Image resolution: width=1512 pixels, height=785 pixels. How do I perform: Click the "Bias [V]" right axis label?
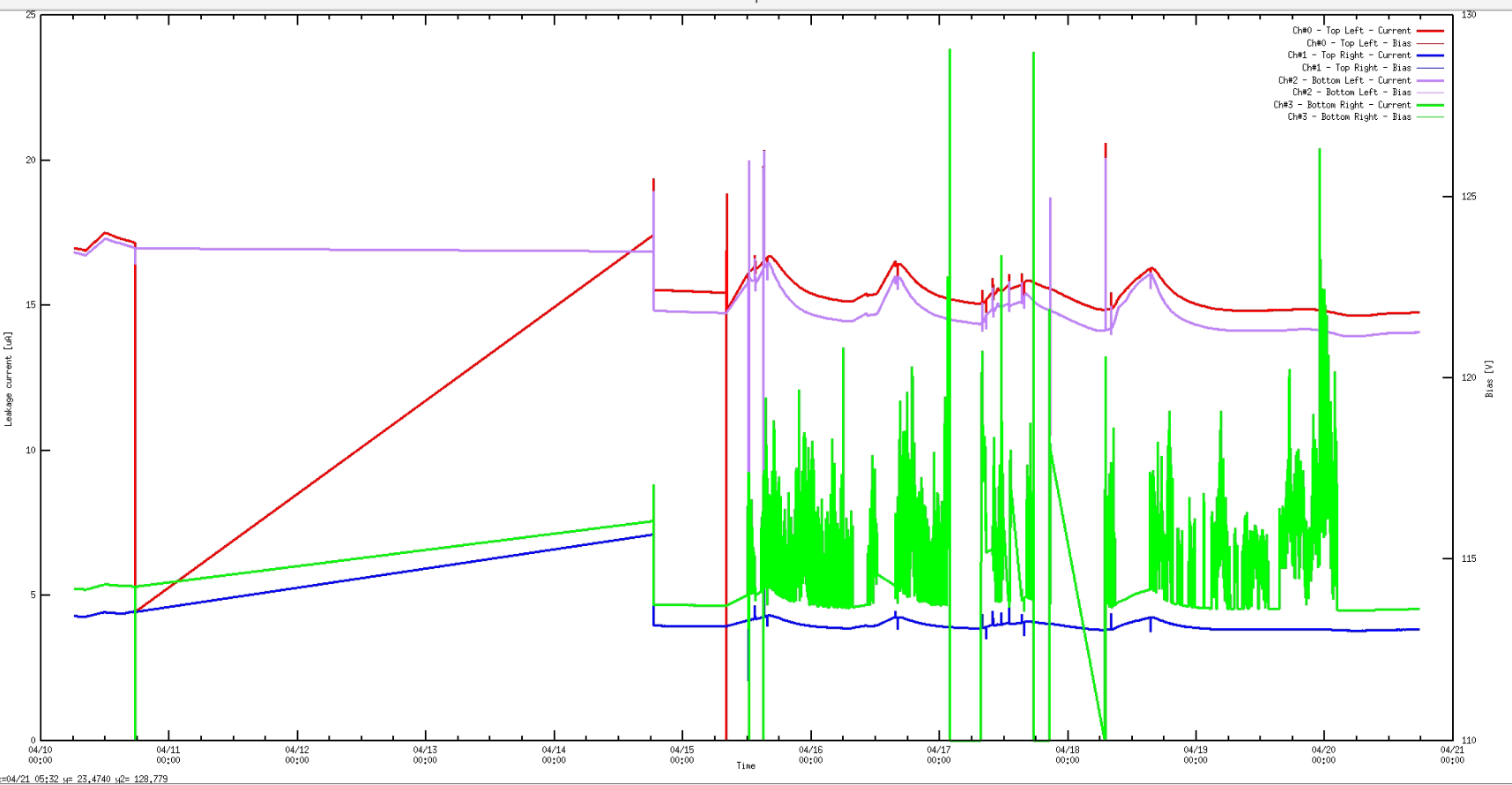[1490, 378]
